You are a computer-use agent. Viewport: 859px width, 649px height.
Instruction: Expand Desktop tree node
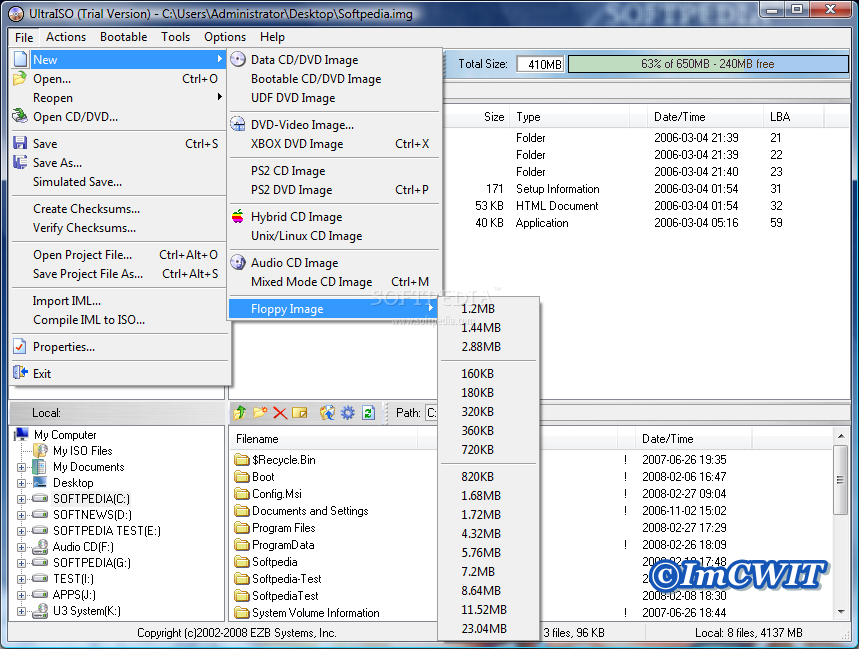pos(21,483)
